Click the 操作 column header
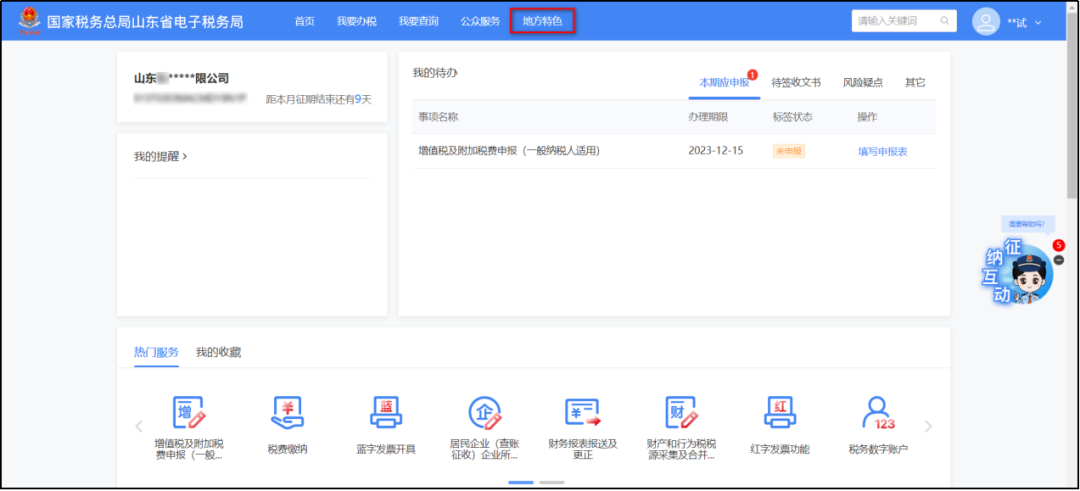Screen dimensions: 1080x491 (867, 117)
